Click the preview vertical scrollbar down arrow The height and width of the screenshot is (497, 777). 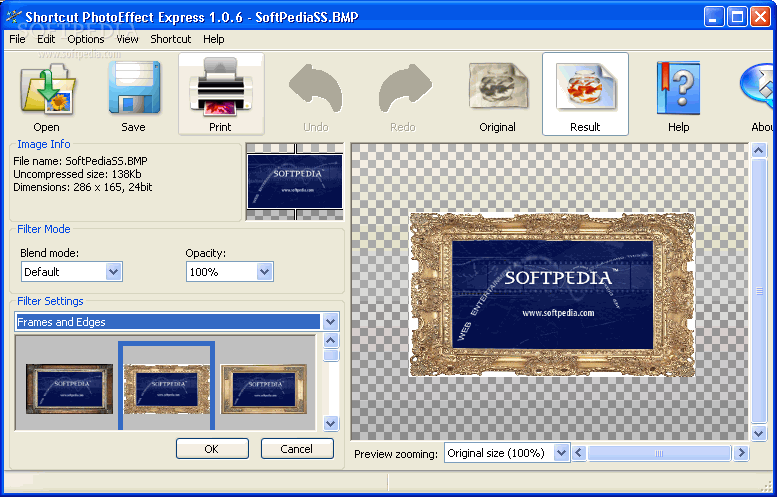point(759,434)
